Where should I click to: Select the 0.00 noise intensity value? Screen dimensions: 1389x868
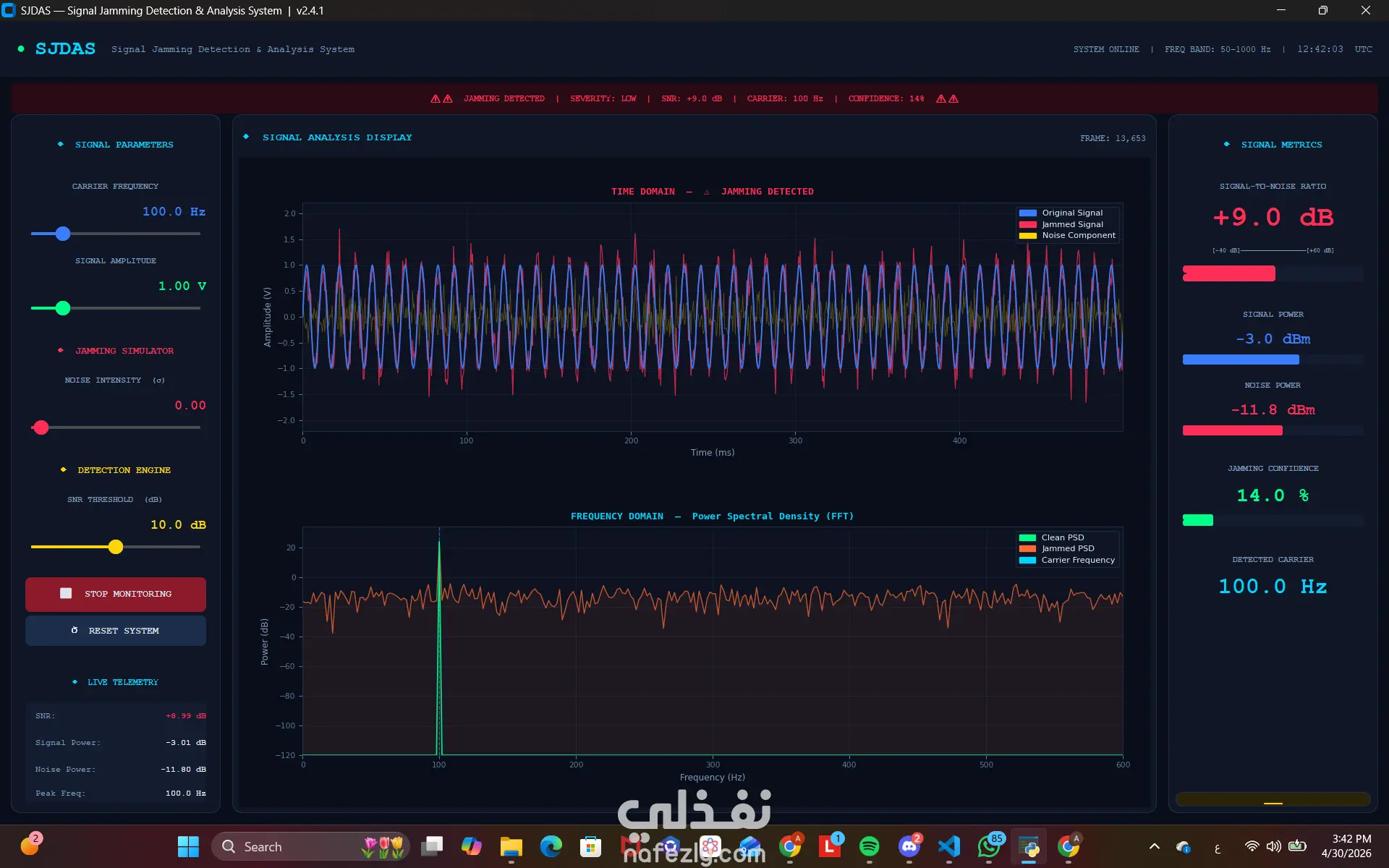pos(190,405)
